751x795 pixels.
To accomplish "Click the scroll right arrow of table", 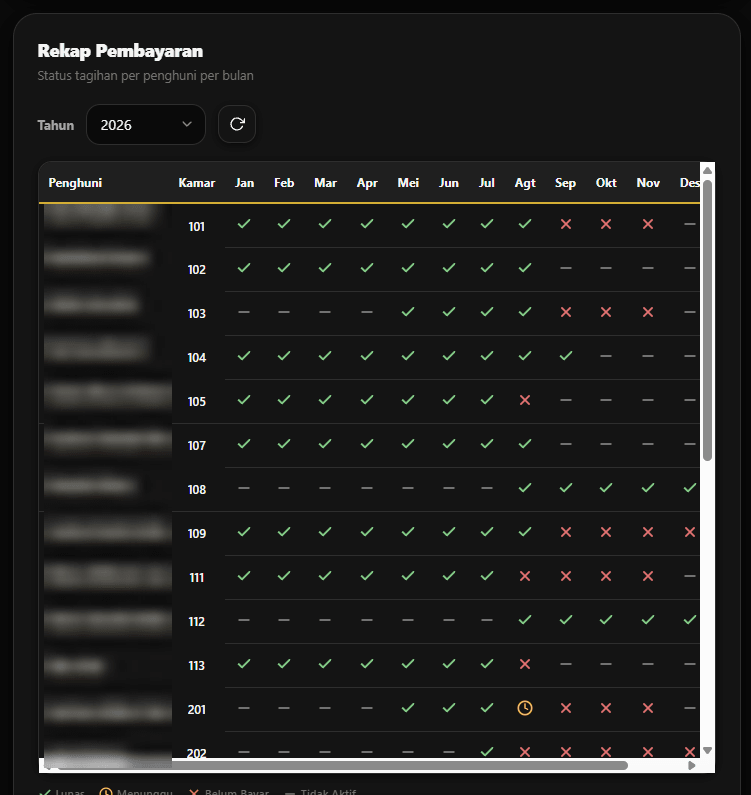I will pyautogui.click(x=691, y=766).
